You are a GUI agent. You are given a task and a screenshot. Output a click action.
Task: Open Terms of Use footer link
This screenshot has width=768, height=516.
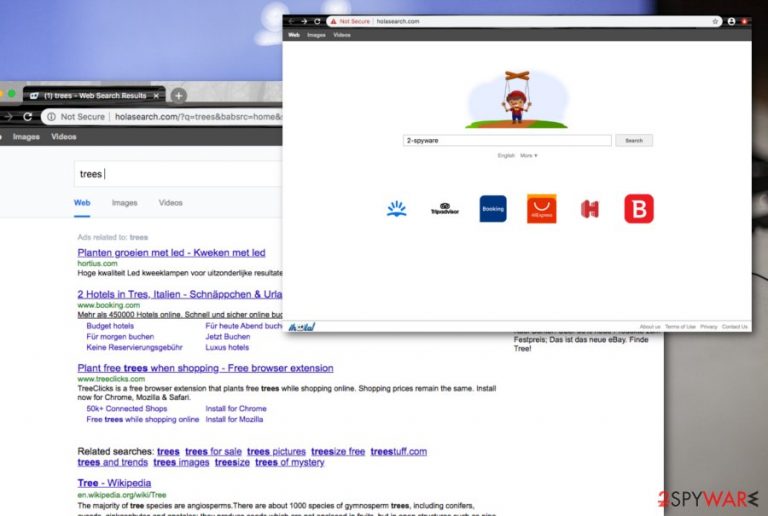tap(680, 327)
